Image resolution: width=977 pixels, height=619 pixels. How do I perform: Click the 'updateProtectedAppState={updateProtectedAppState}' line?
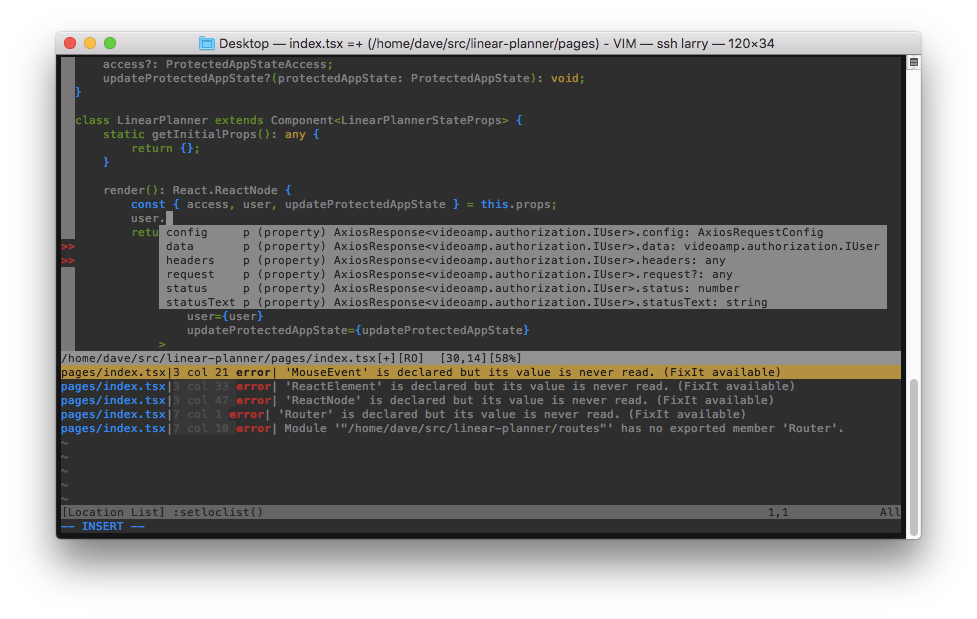(358, 330)
